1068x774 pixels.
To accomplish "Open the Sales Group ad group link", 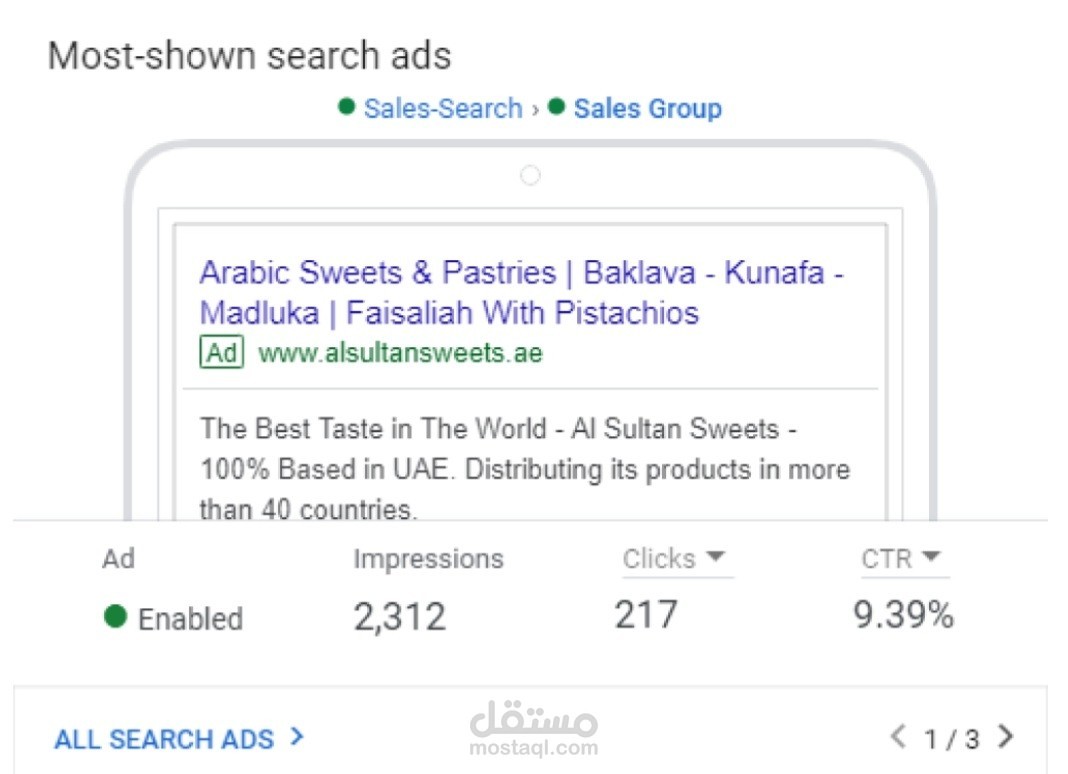I will (647, 108).
